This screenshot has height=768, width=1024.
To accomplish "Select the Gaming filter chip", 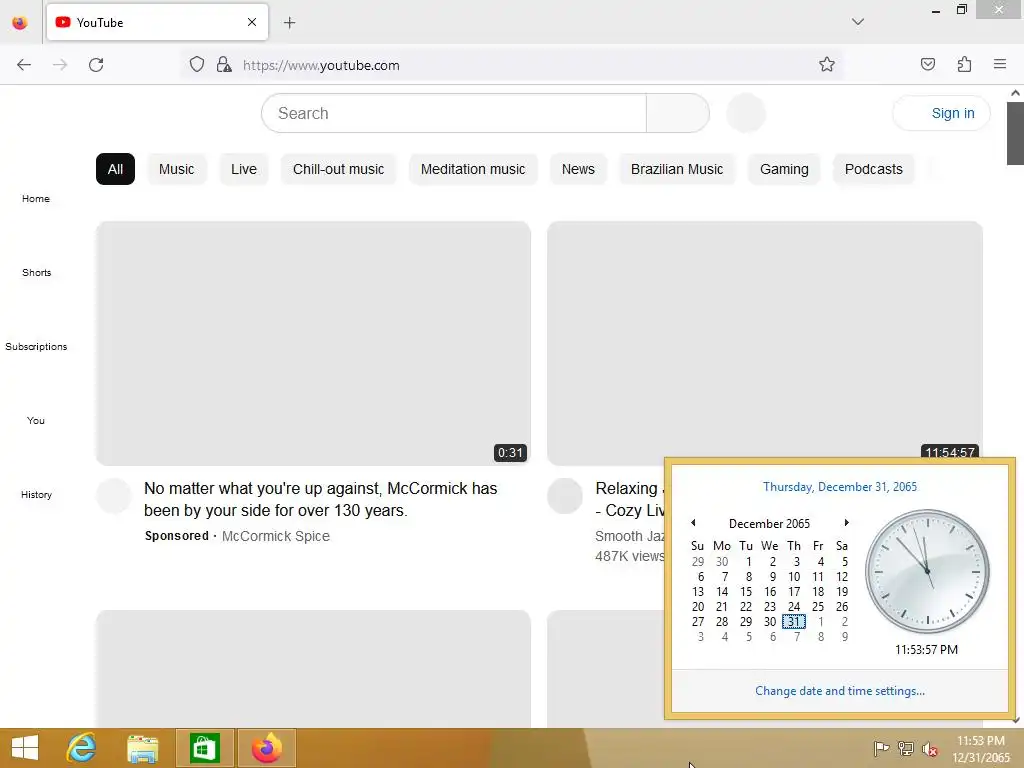I will (784, 169).
